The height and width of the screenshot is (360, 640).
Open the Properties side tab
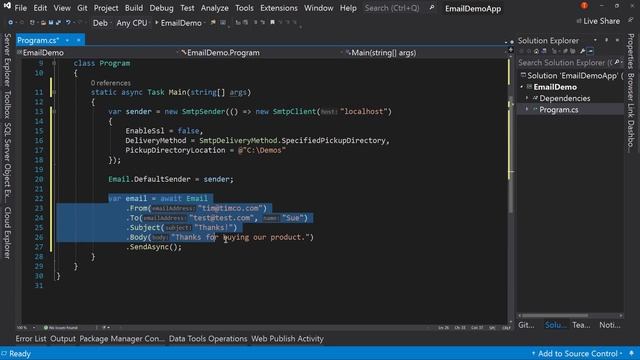point(631,51)
